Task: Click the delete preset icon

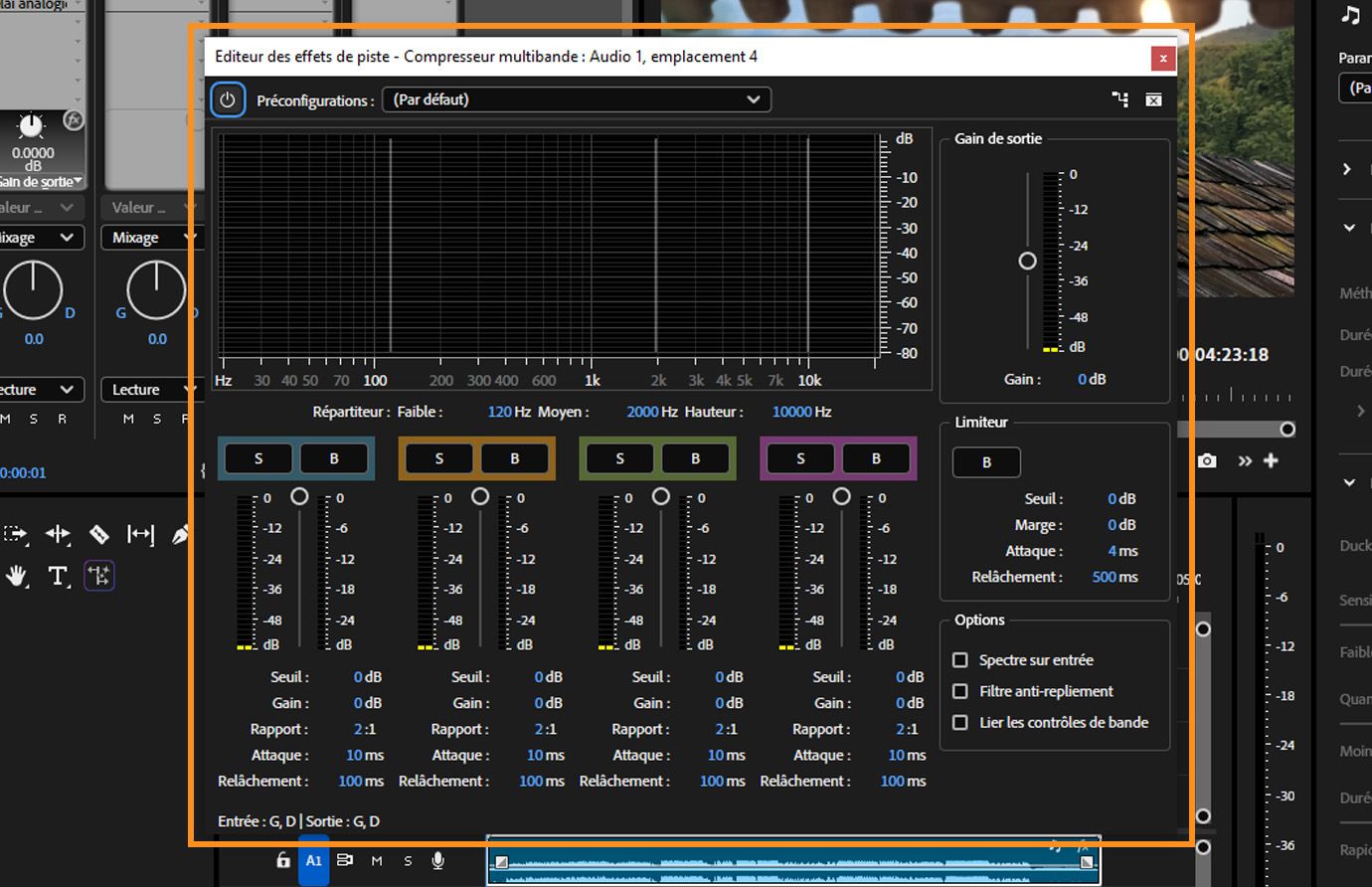Action: point(1153,99)
